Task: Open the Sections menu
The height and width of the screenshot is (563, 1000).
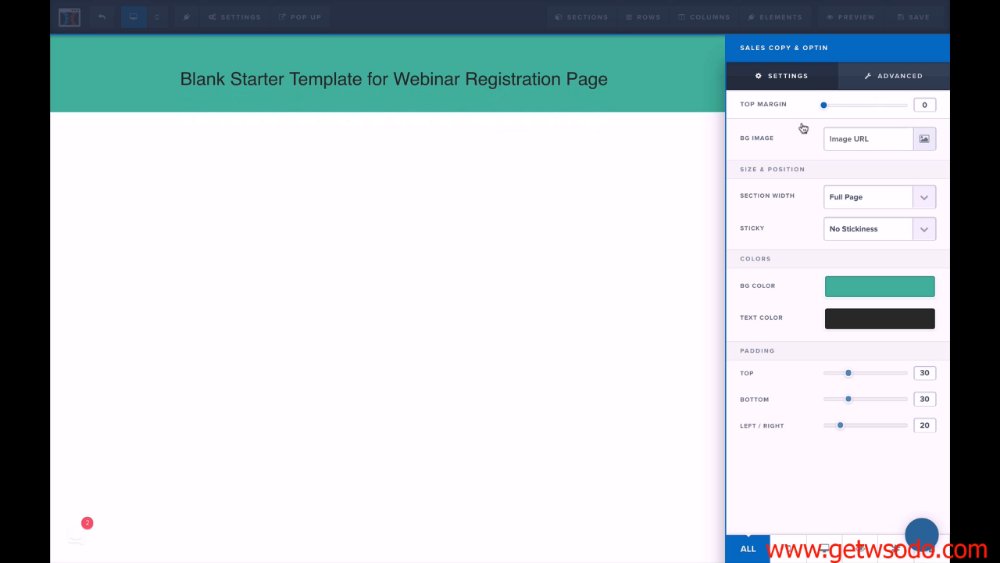Action: pos(582,17)
